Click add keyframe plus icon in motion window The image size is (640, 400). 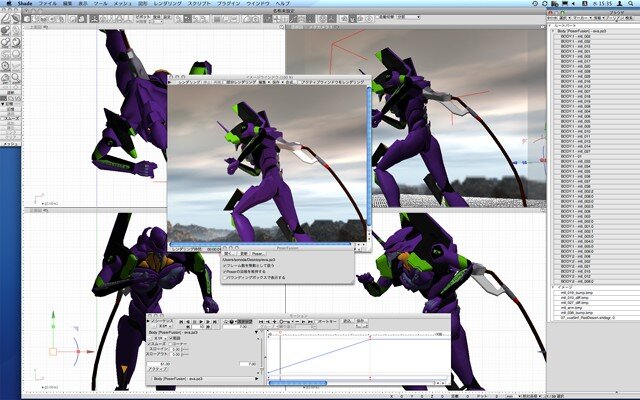(x=274, y=322)
